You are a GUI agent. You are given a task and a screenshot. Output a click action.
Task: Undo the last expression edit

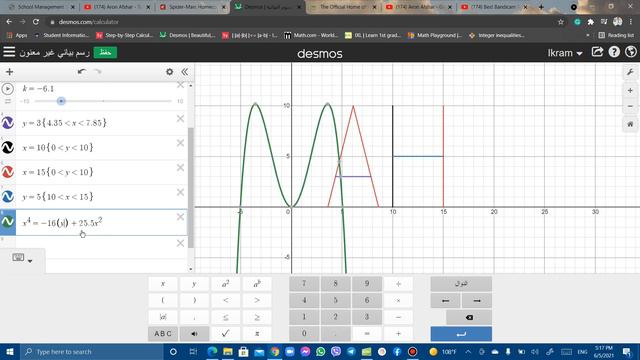pyautogui.click(x=82, y=71)
